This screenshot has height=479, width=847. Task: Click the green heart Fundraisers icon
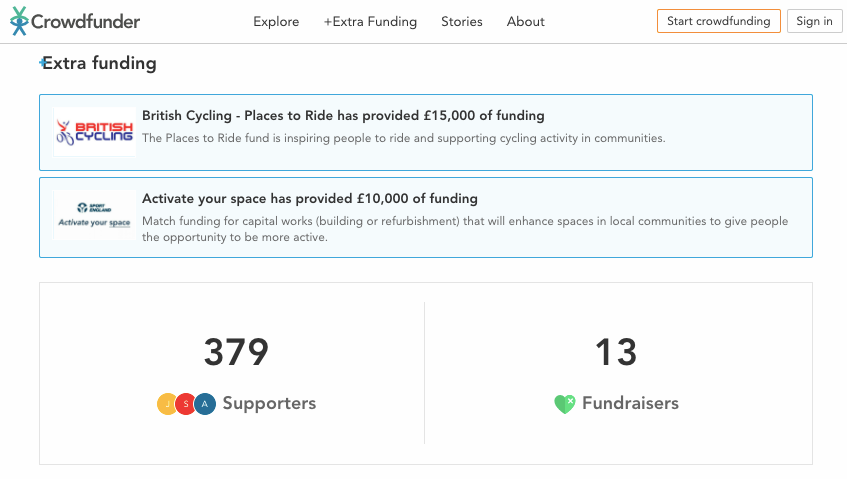click(564, 404)
